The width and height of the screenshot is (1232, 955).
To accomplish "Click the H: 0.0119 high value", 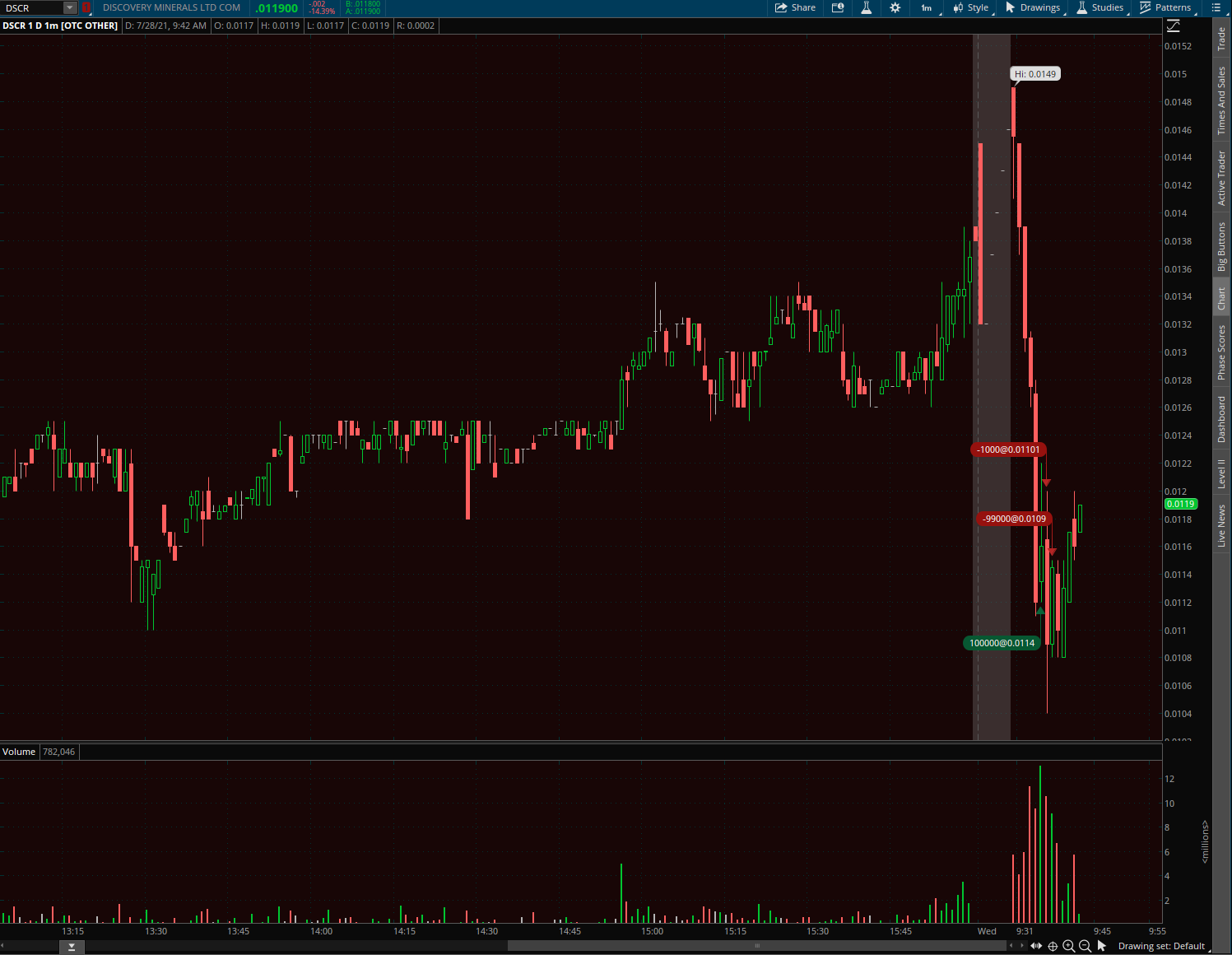I will [x=281, y=26].
